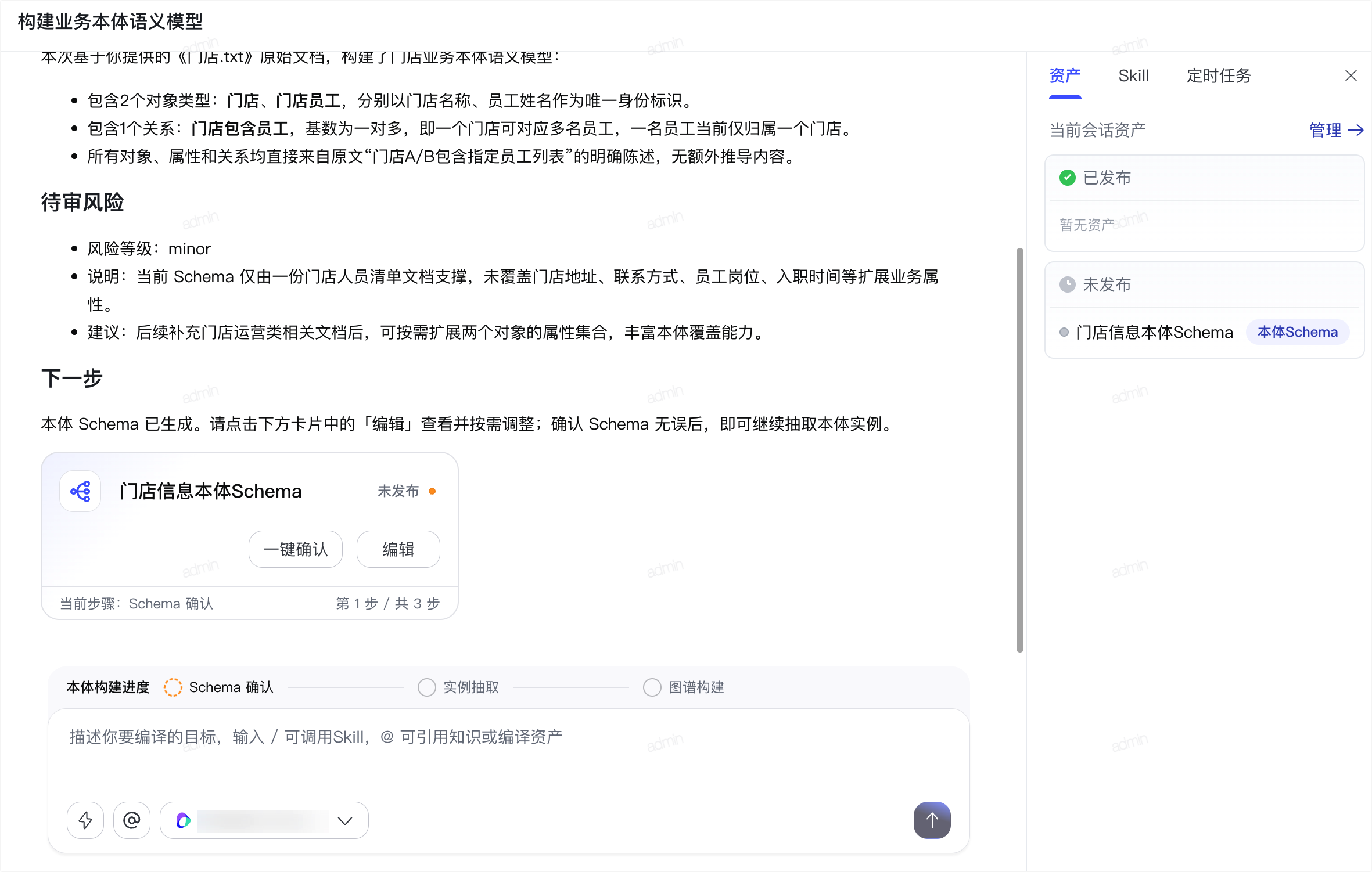Viewport: 1372px width, 872px height.
Task: Click the chat vertical scrollbar
Action: pyautogui.click(x=1019, y=450)
